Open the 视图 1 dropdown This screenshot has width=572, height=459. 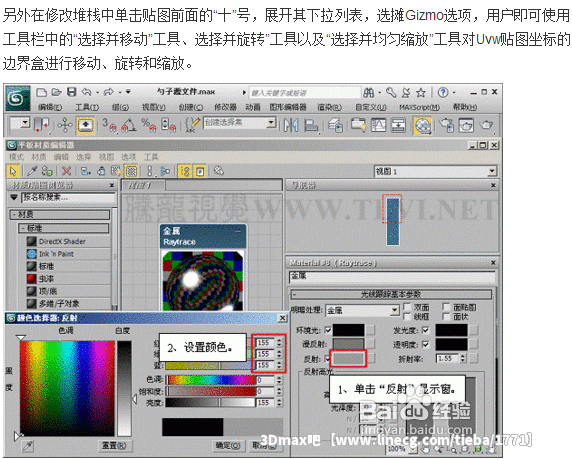(492, 171)
